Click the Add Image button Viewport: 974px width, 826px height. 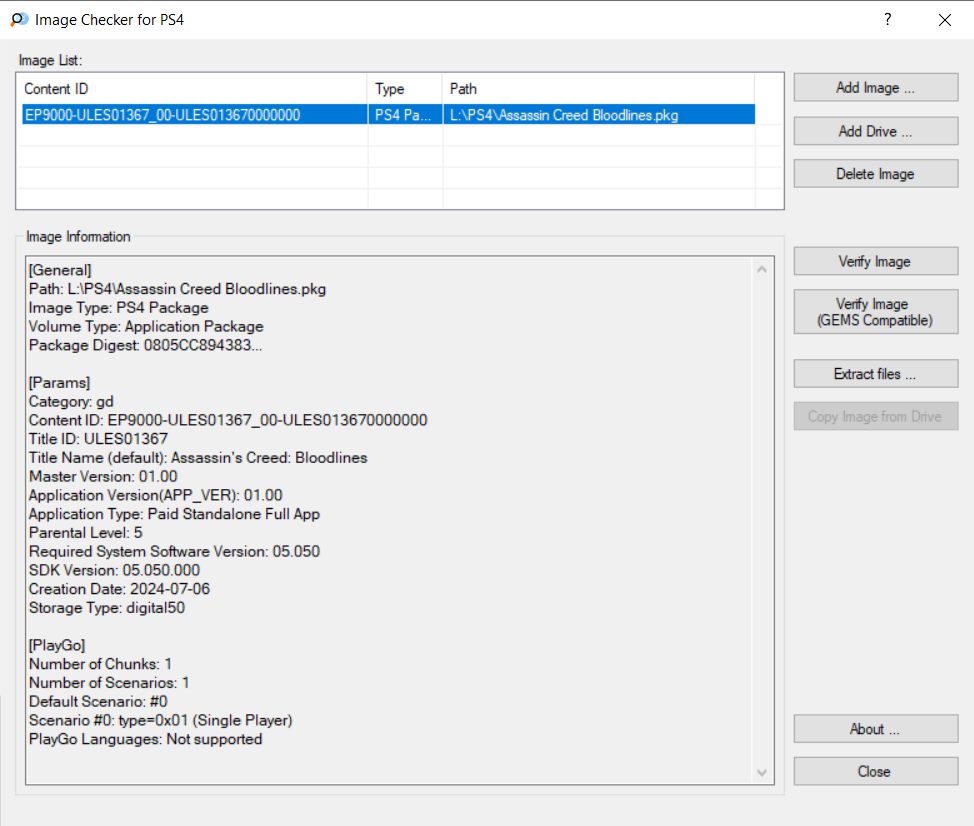(x=875, y=88)
